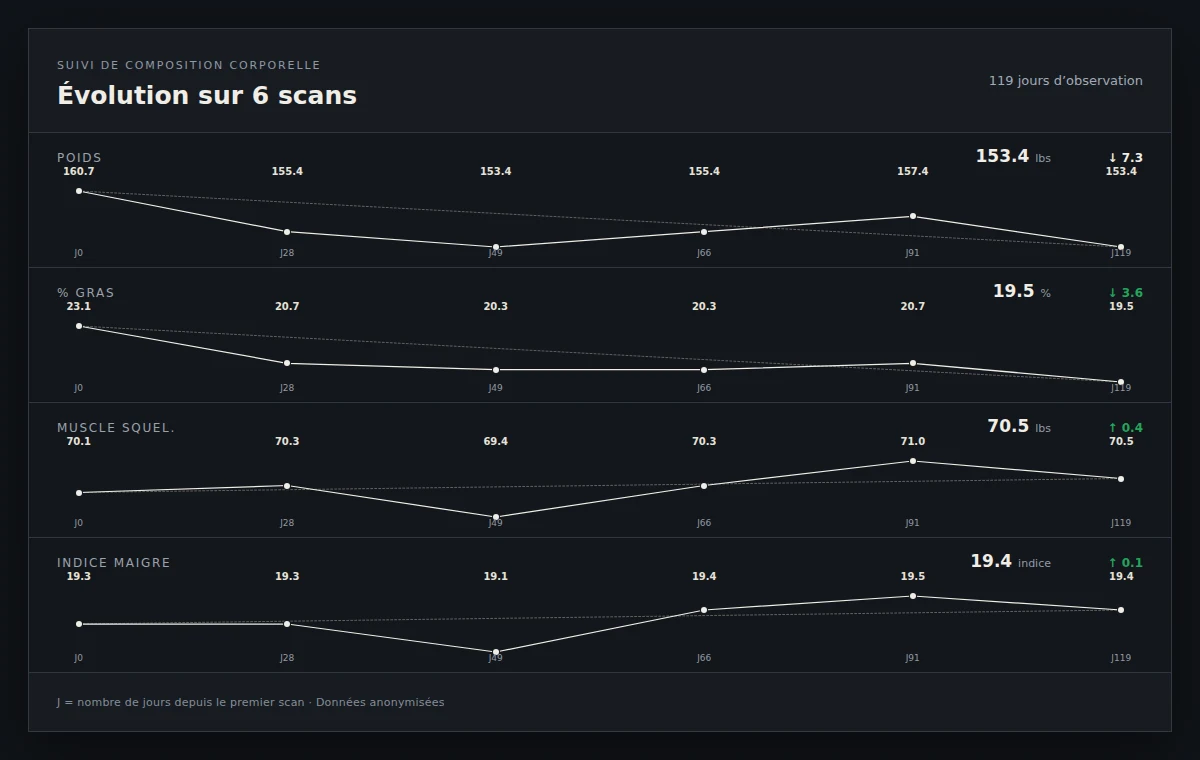Select the J66 axis label in MUSCLE SQUEL. row
This screenshot has height=760, width=1200.
pos(704,523)
